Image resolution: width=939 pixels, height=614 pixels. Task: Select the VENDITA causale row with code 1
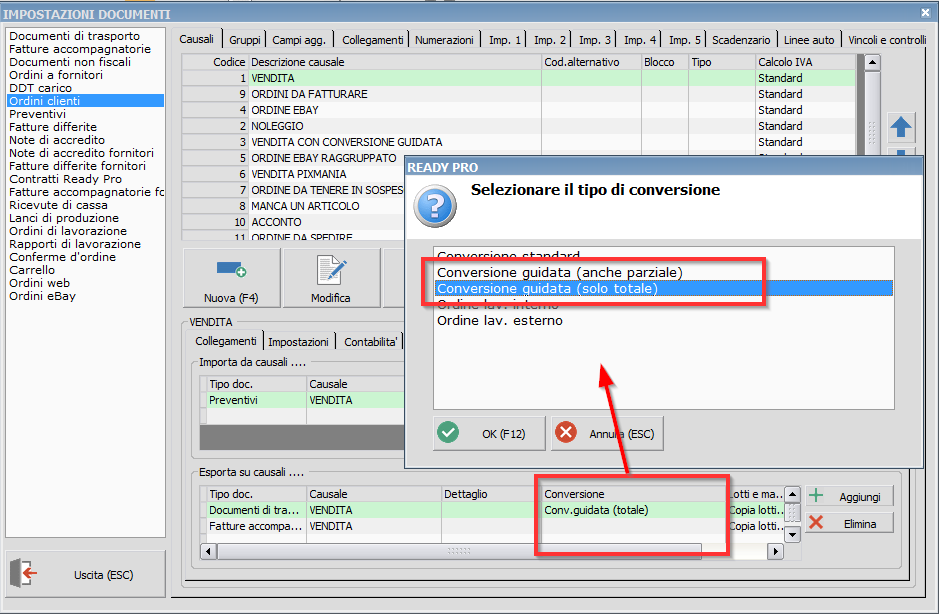(519, 78)
